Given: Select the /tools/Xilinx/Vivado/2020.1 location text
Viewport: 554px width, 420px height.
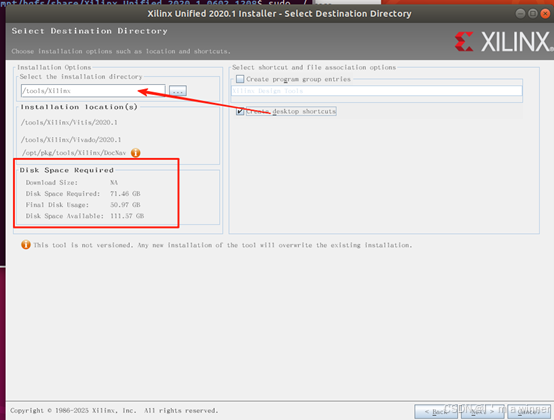Looking at the screenshot, I should [71, 140].
